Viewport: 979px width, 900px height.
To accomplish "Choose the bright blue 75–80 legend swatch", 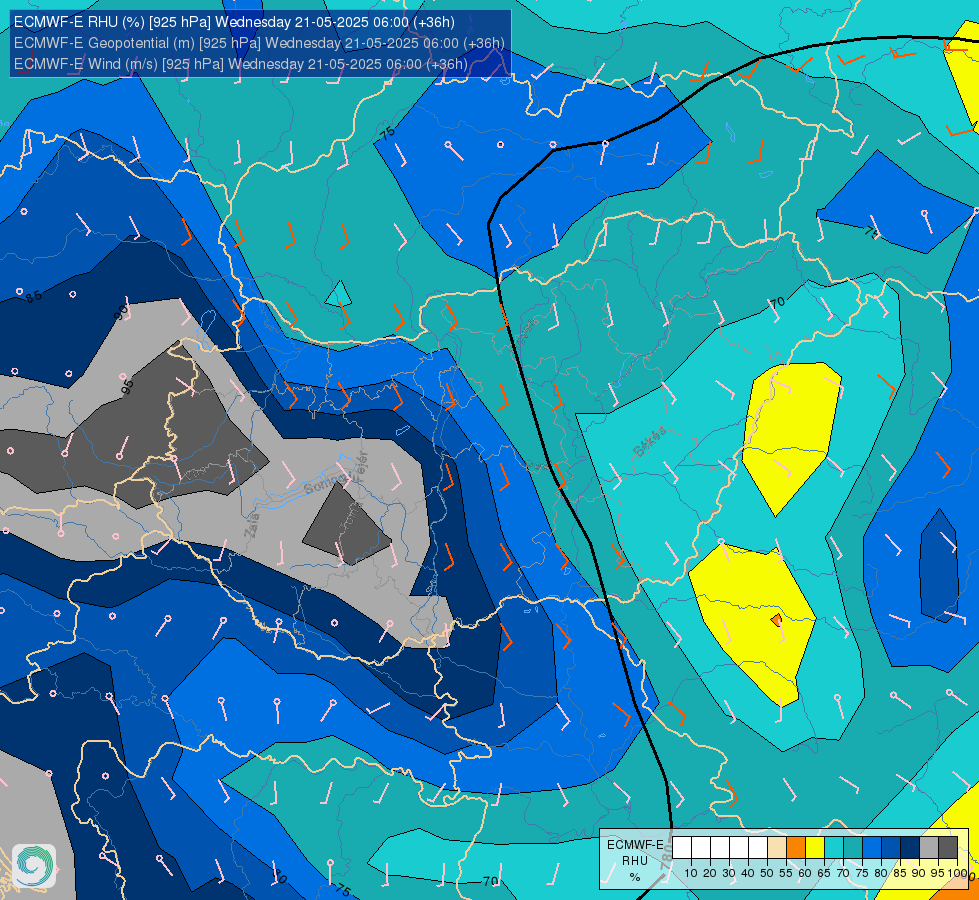I will (872, 848).
